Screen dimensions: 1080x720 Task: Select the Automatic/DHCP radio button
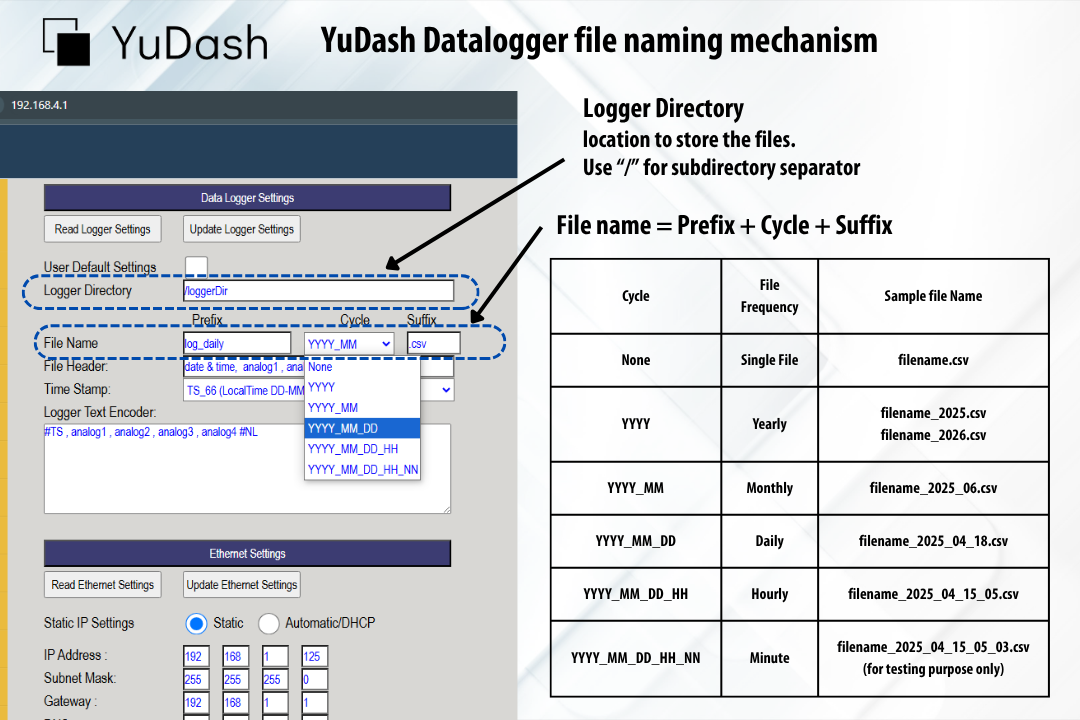click(268, 623)
